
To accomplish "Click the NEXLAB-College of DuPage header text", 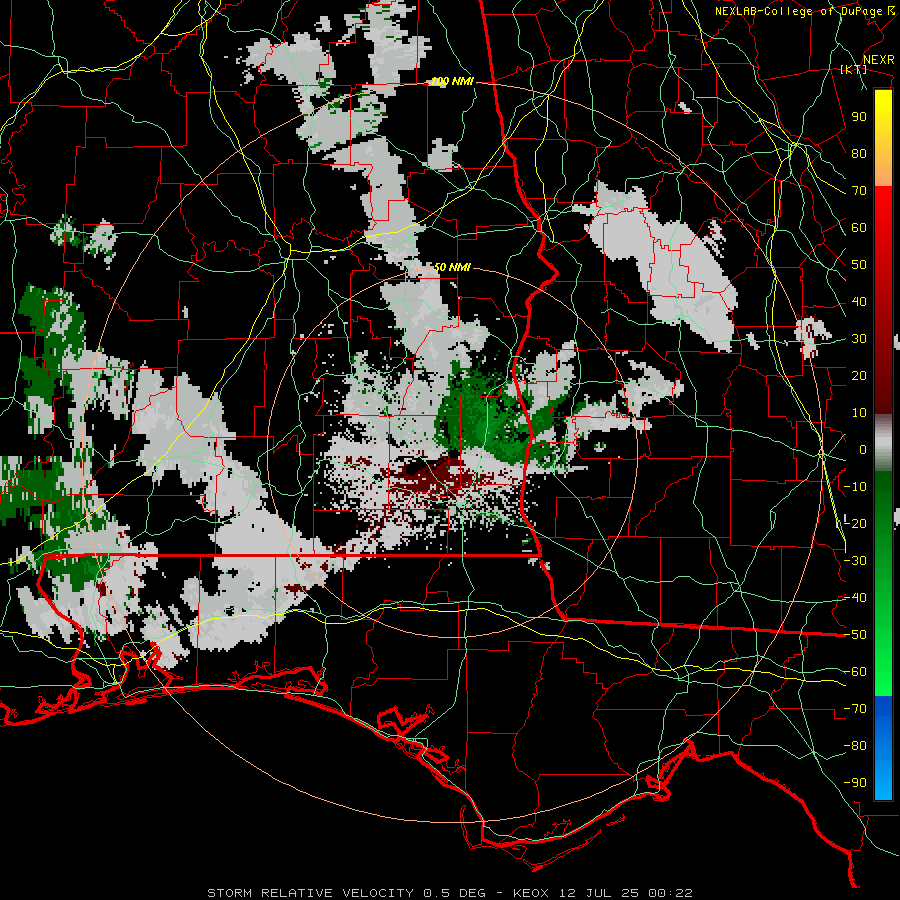I will [x=798, y=11].
